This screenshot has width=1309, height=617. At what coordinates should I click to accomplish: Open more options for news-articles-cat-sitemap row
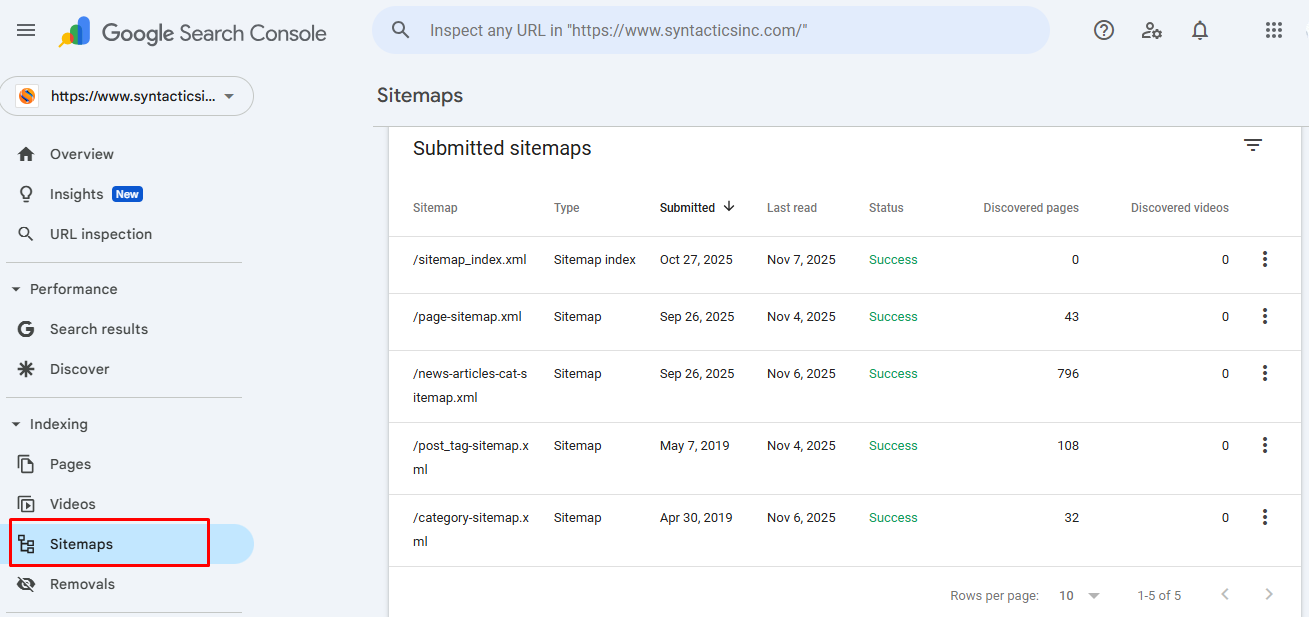(x=1264, y=373)
